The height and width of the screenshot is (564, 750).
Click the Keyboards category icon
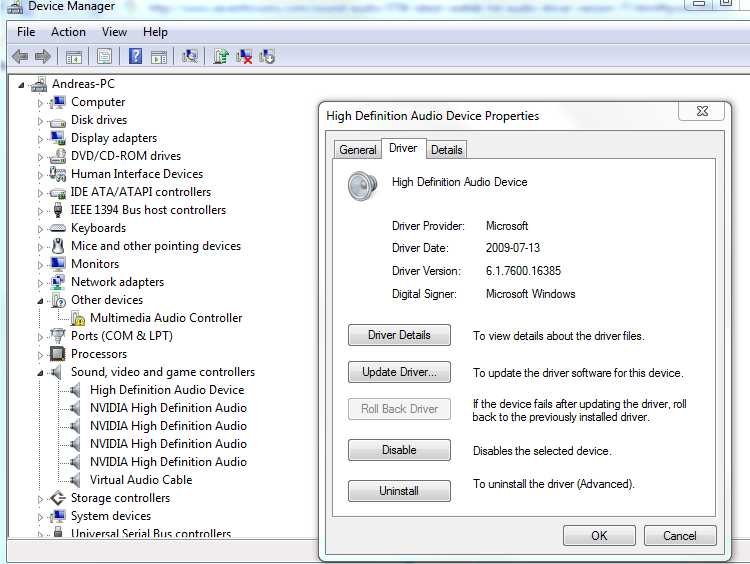point(58,228)
